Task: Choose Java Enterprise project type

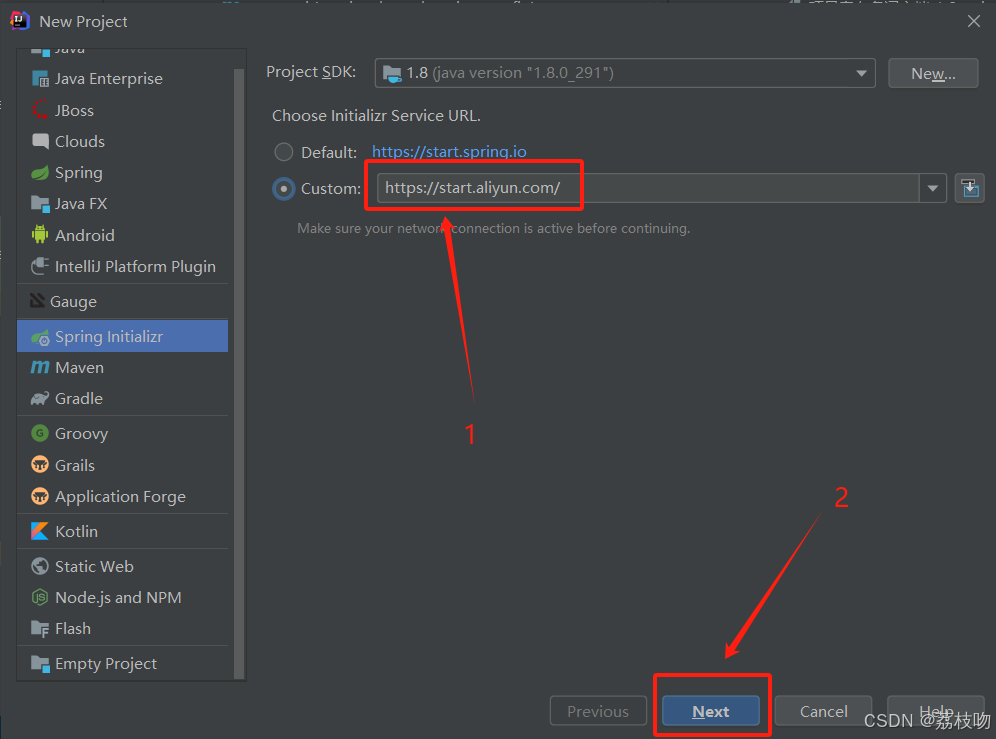Action: (123, 79)
